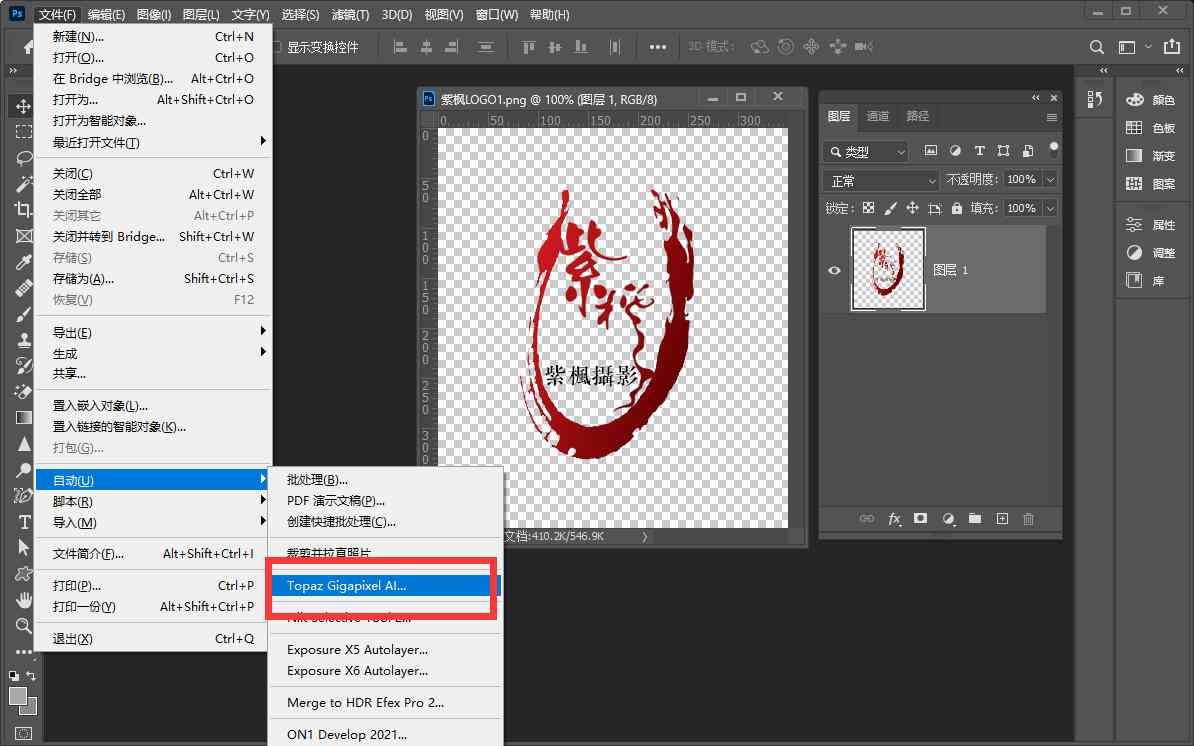Open the 颜色 color panel

click(1151, 100)
